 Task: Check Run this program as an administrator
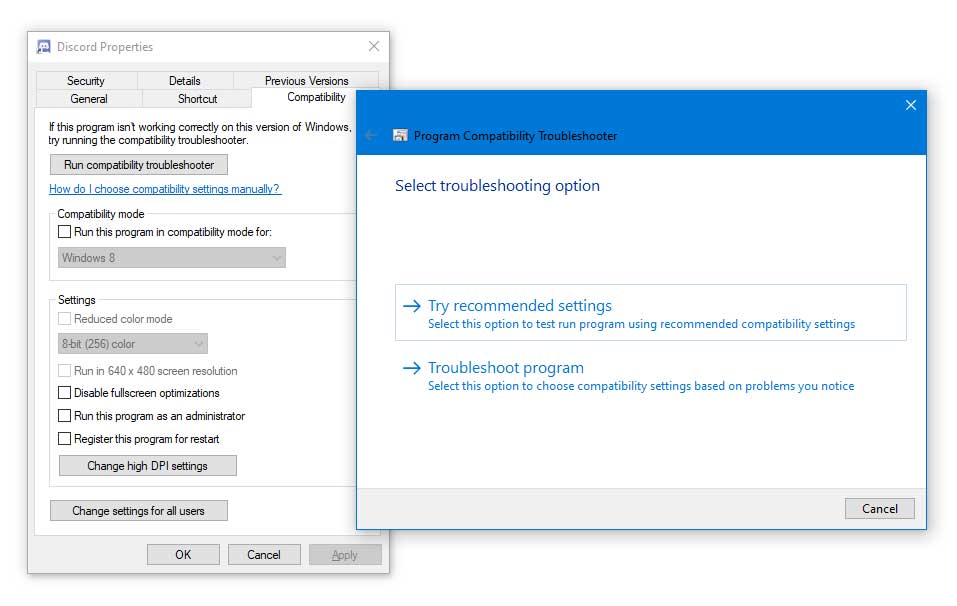pyautogui.click(x=64, y=416)
